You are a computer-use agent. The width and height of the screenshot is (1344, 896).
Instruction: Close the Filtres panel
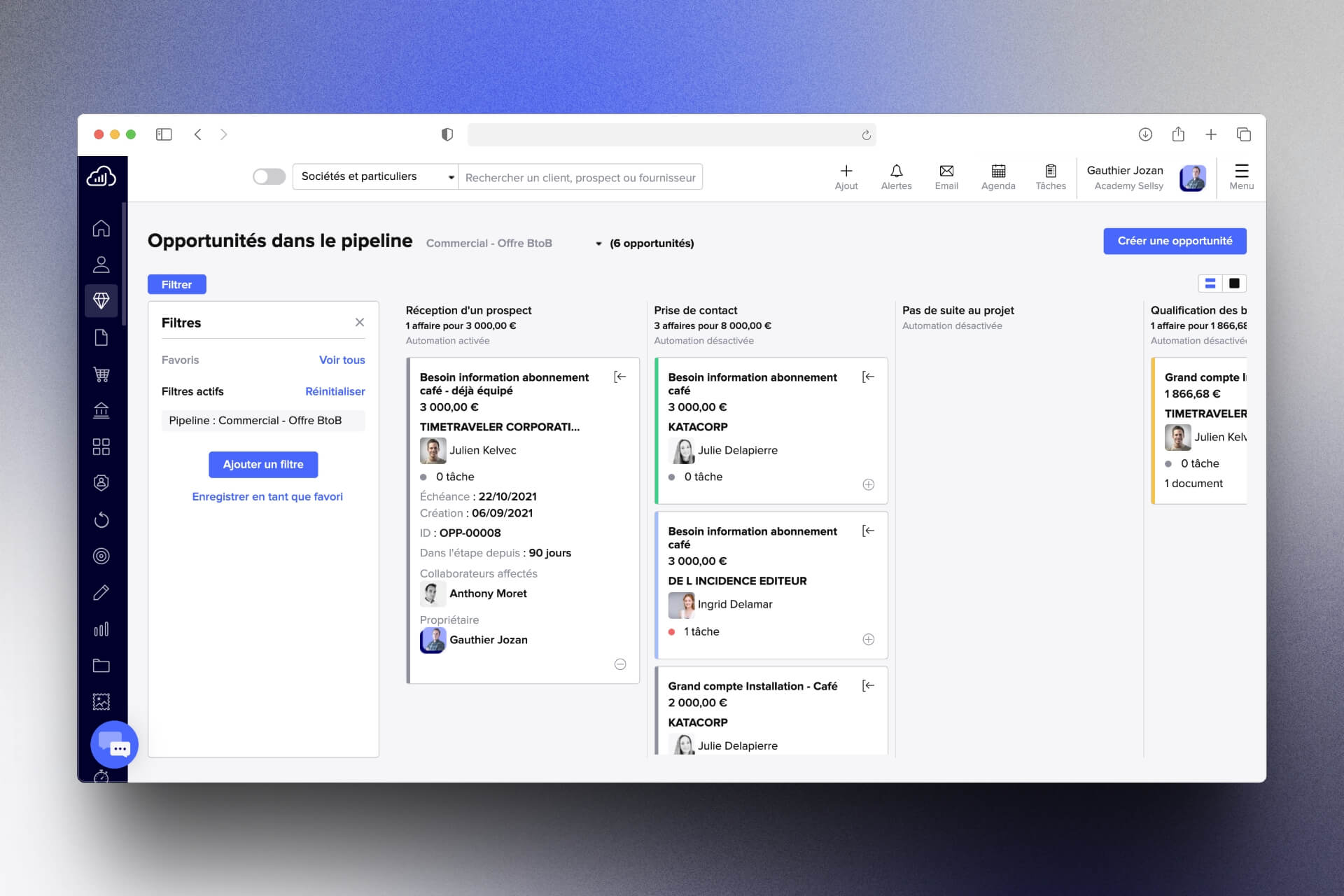[360, 322]
